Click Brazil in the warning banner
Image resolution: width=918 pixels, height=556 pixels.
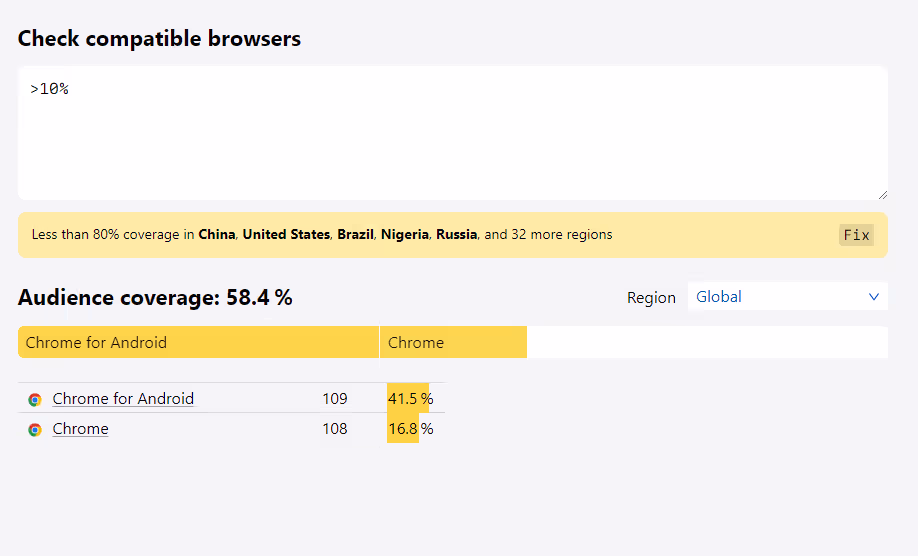click(355, 235)
